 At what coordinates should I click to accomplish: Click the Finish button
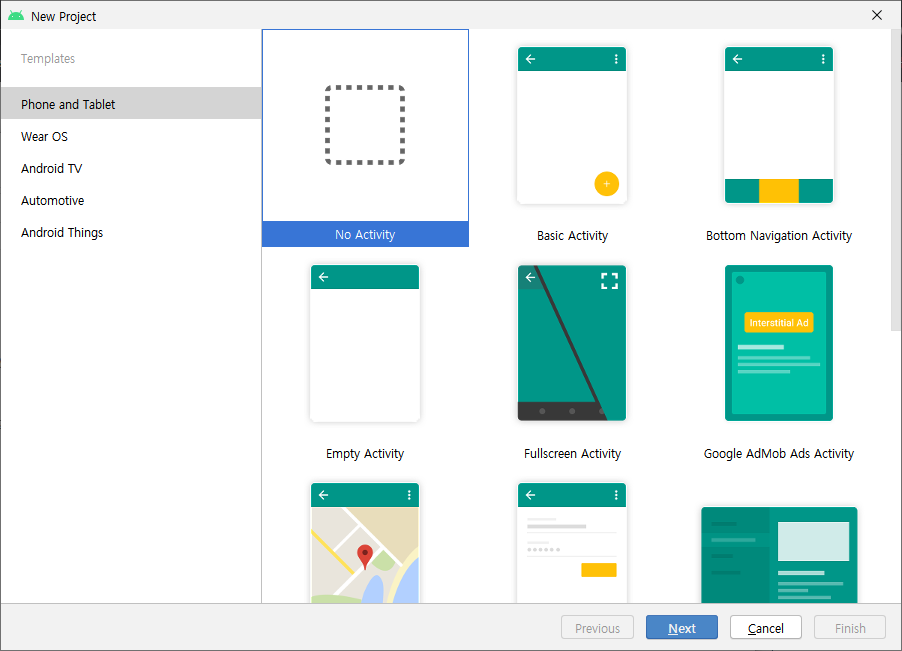(x=850, y=627)
